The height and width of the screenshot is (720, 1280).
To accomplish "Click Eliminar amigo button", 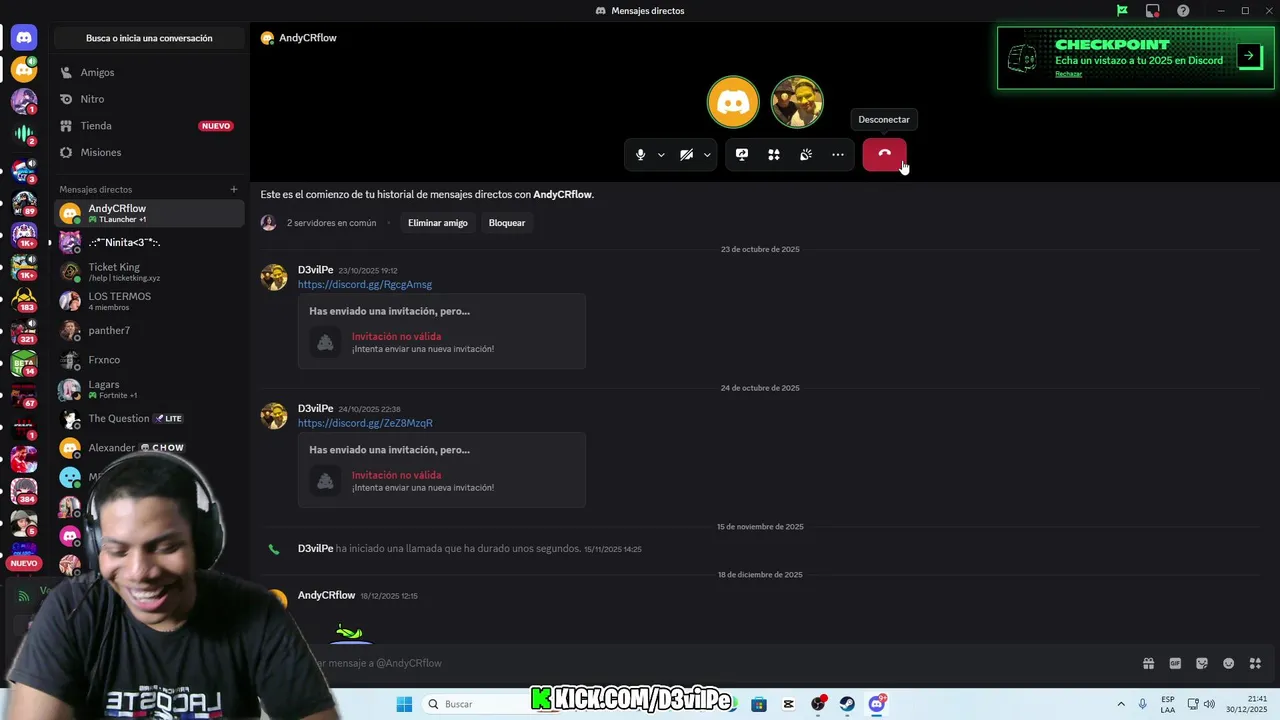I will click(438, 223).
